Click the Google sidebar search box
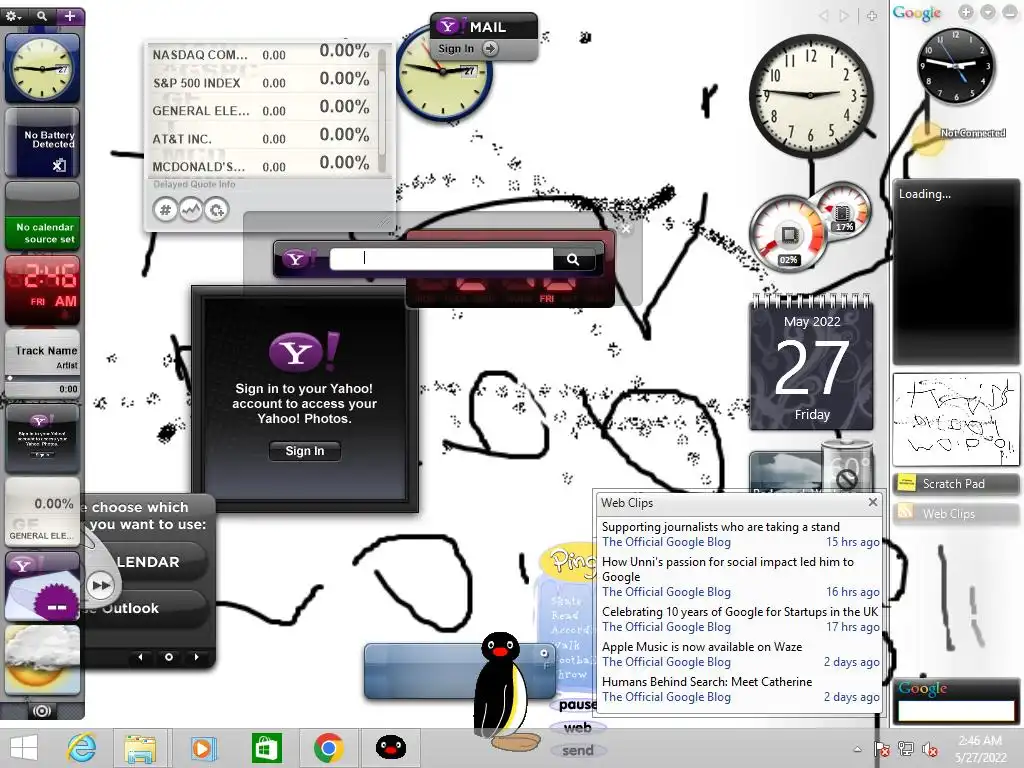Screen dimensions: 1024x768 (955, 711)
